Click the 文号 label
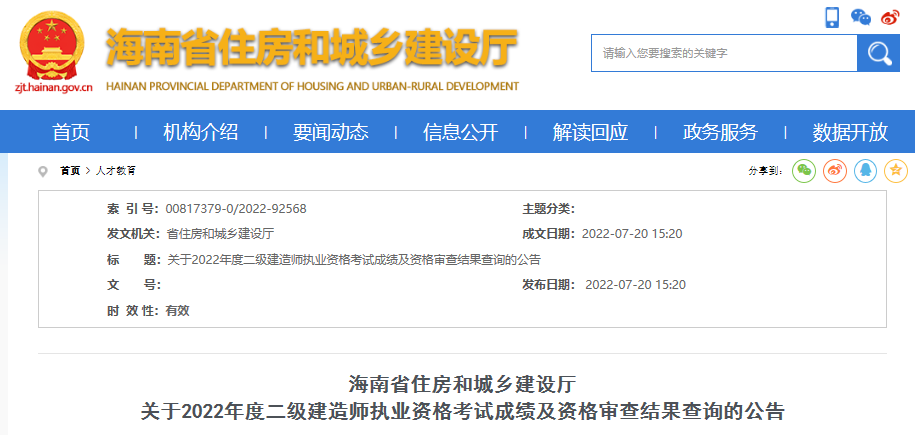This screenshot has height=435, width=915. pos(134,285)
